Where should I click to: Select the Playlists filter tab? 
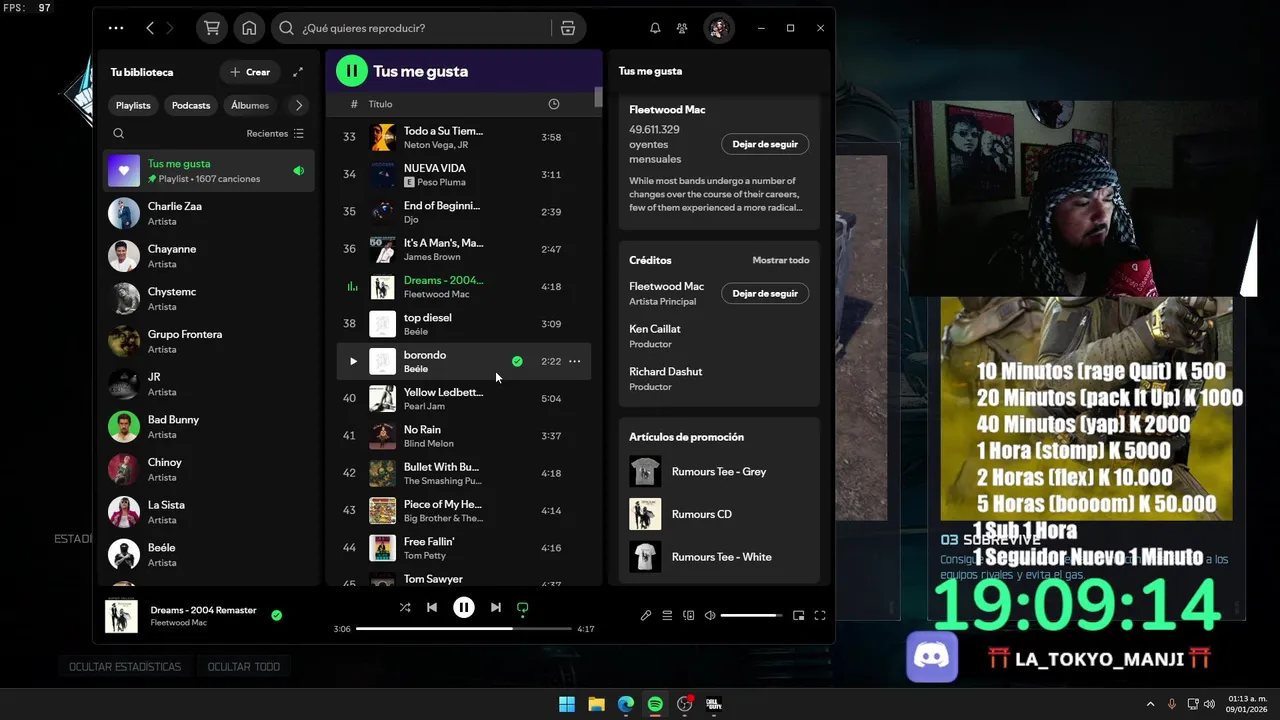click(133, 105)
